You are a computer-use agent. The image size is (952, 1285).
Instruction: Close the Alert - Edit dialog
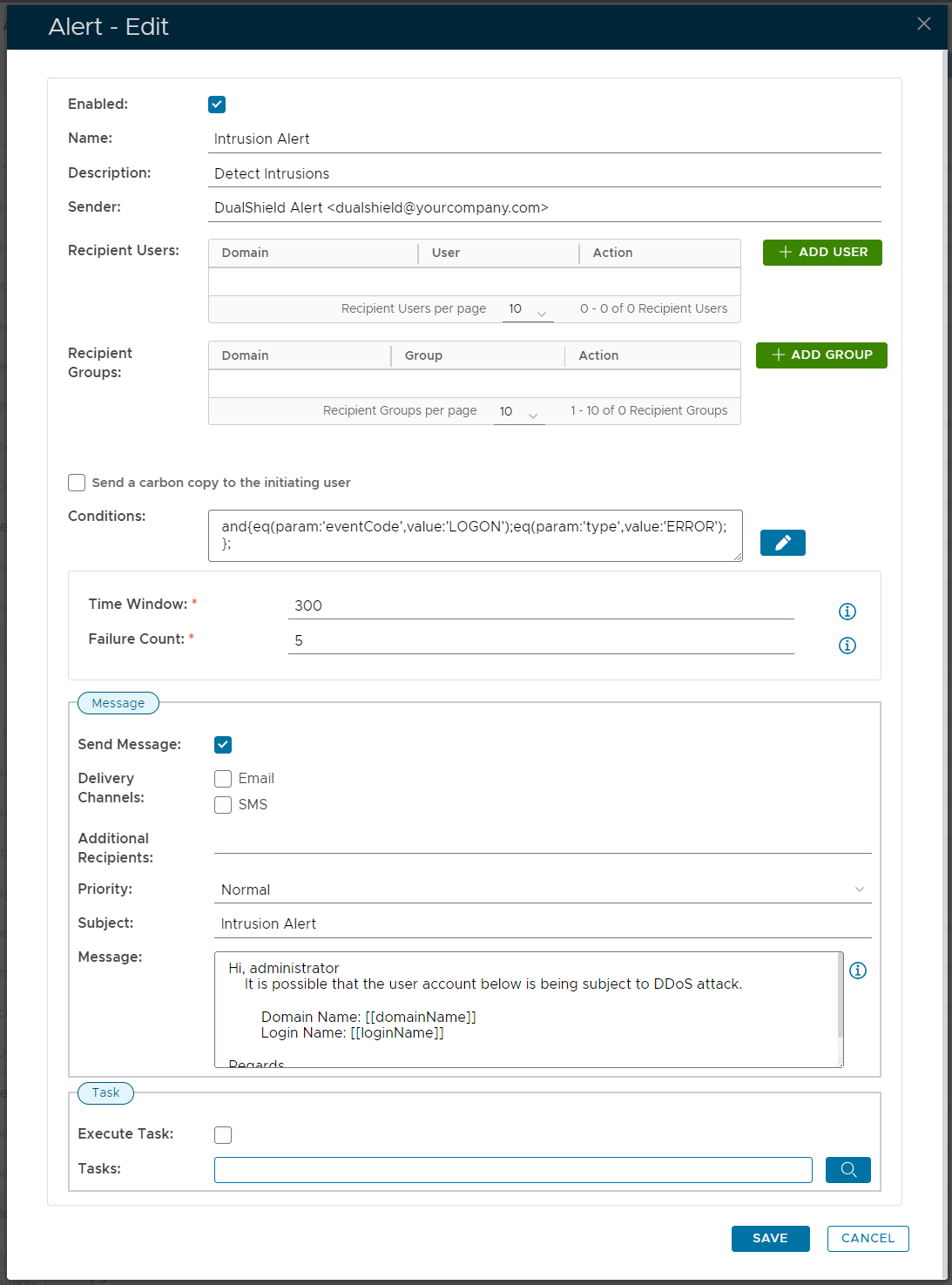coord(924,24)
